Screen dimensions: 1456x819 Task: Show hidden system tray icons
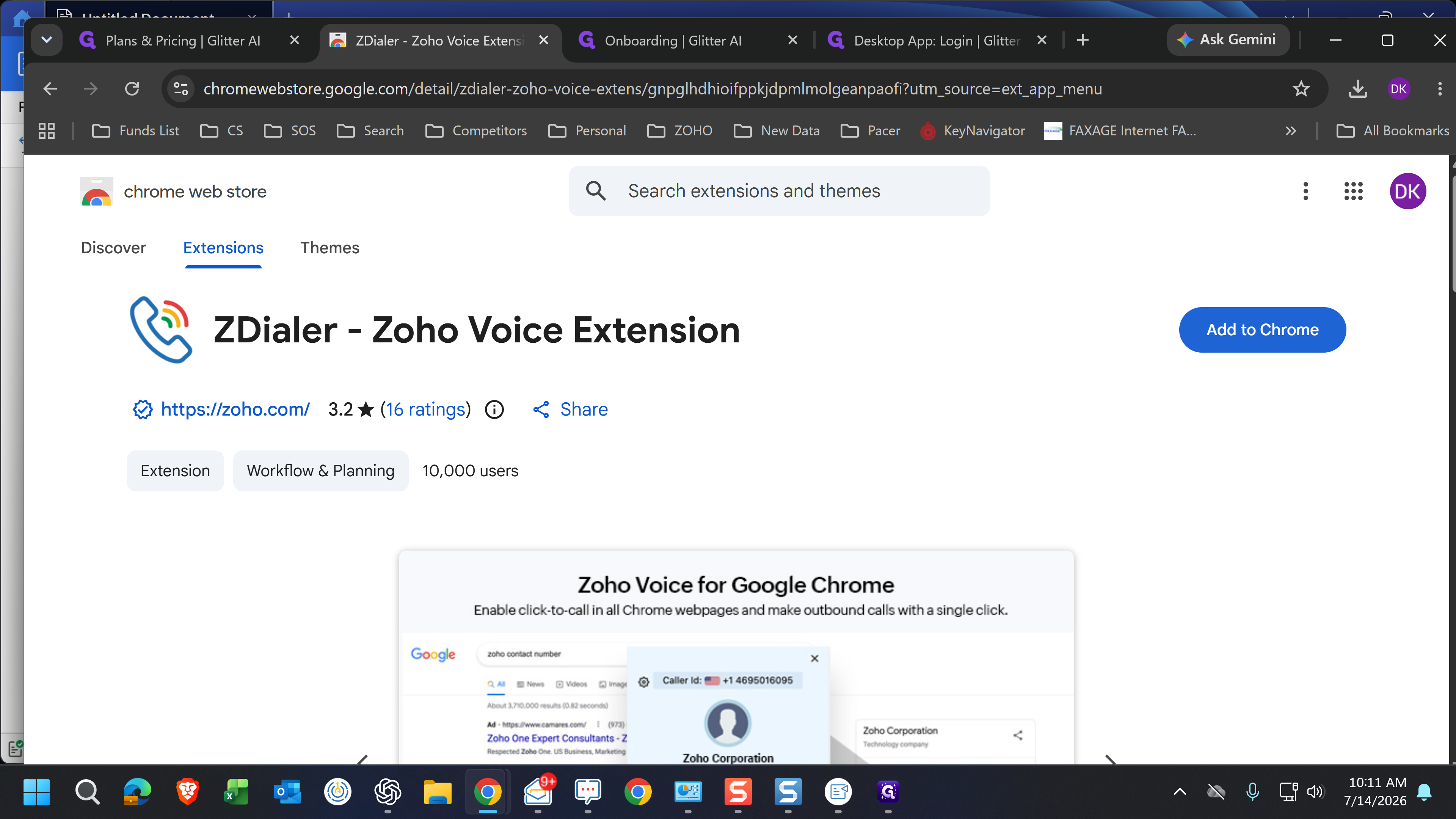pyautogui.click(x=1180, y=792)
